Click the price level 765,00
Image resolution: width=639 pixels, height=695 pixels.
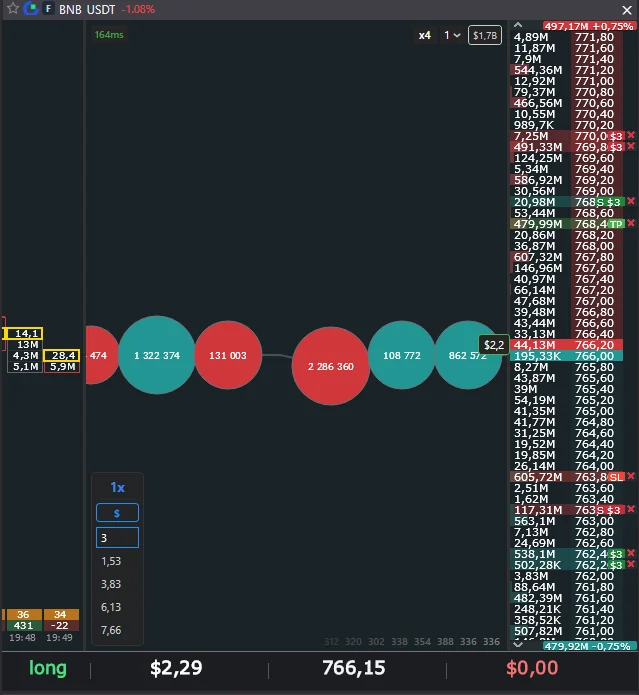[x=595, y=411]
